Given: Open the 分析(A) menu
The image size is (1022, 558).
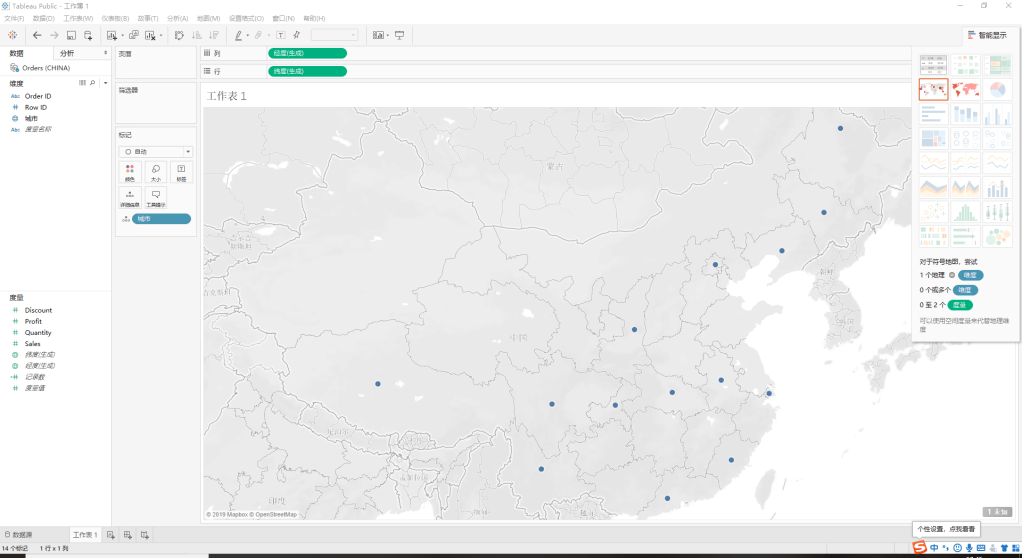Looking at the screenshot, I should [177, 18].
